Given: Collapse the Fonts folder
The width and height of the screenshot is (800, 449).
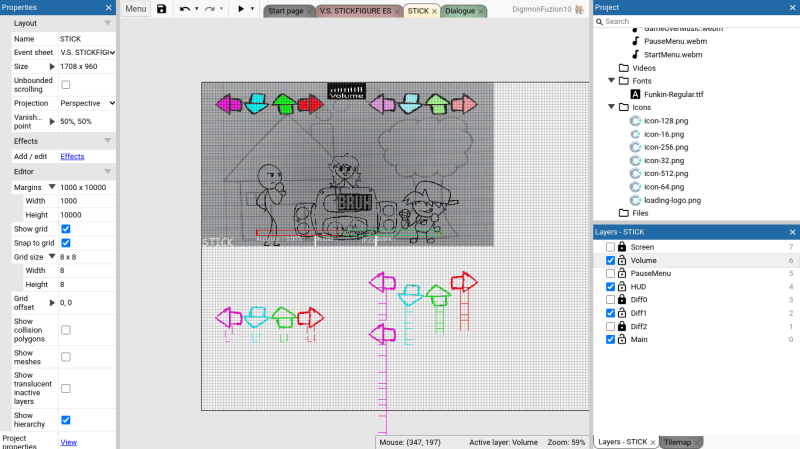Looking at the screenshot, I should point(611,81).
